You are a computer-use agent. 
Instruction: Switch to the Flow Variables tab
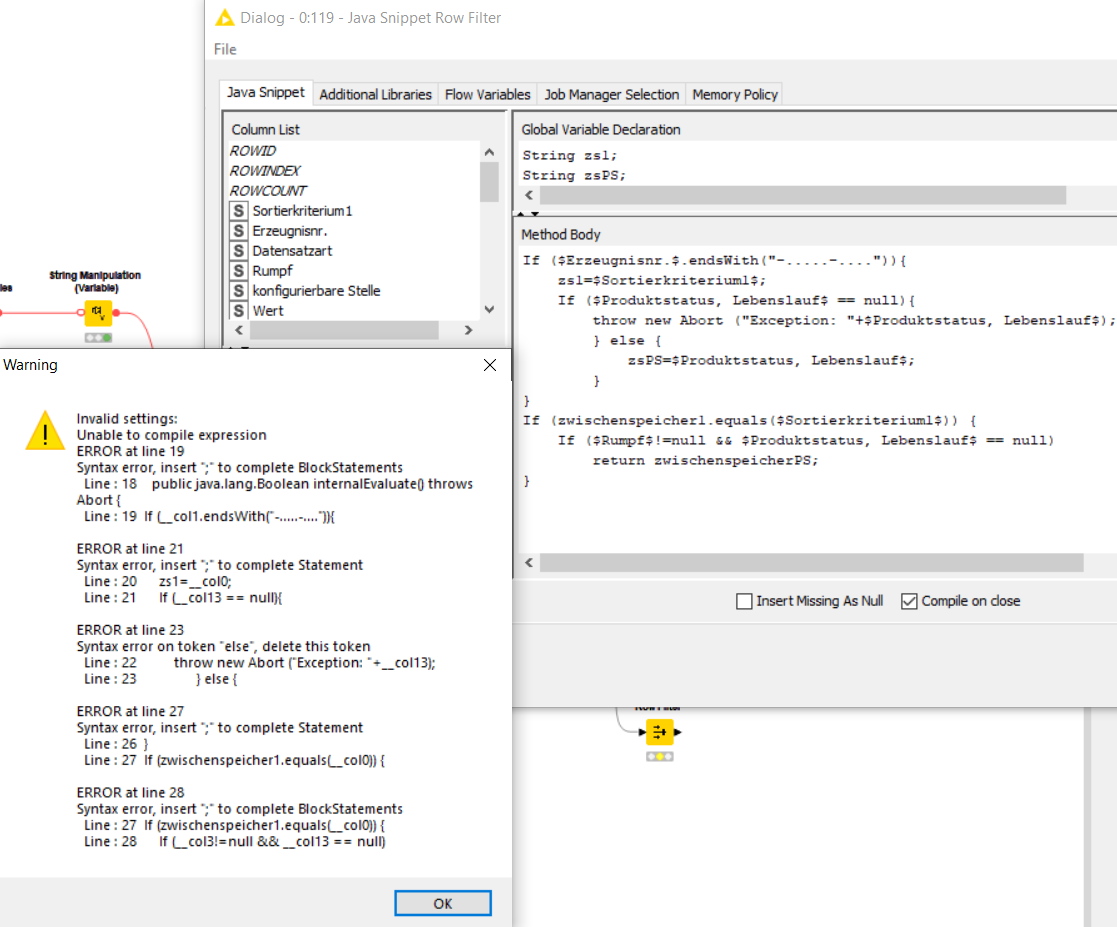point(487,94)
